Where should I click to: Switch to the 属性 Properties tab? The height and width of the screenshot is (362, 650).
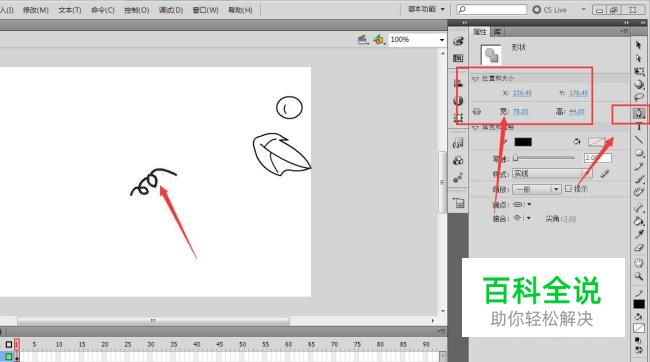pos(480,32)
